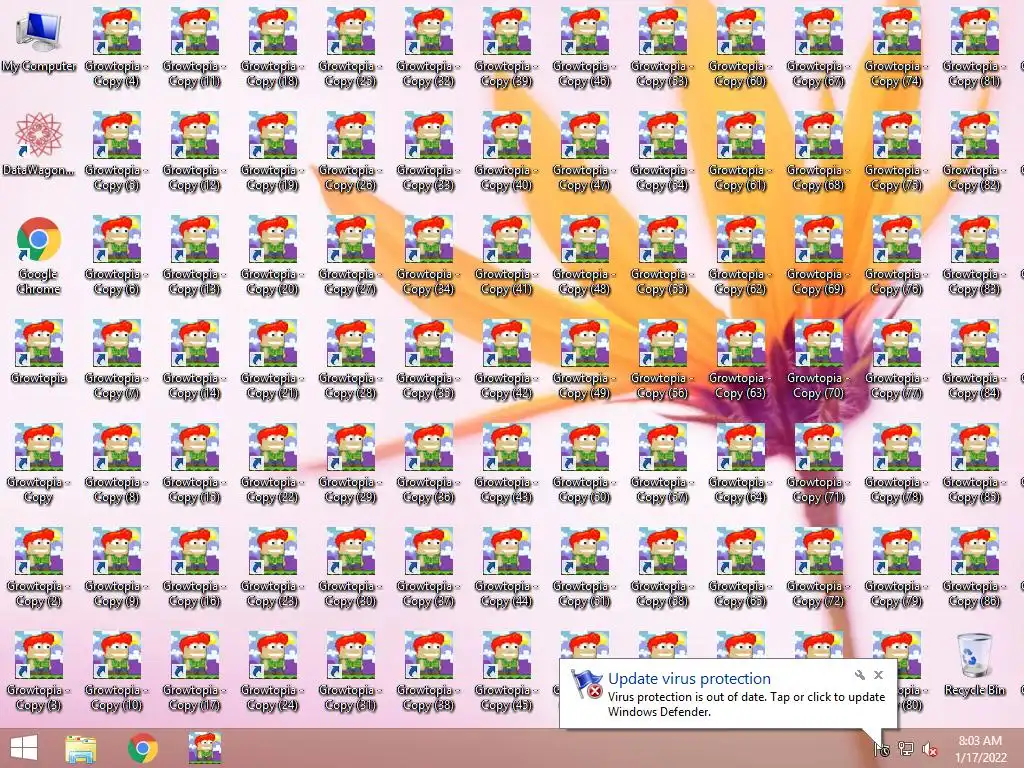
Task: Open the Action Center tray flag
Action: click(881, 748)
